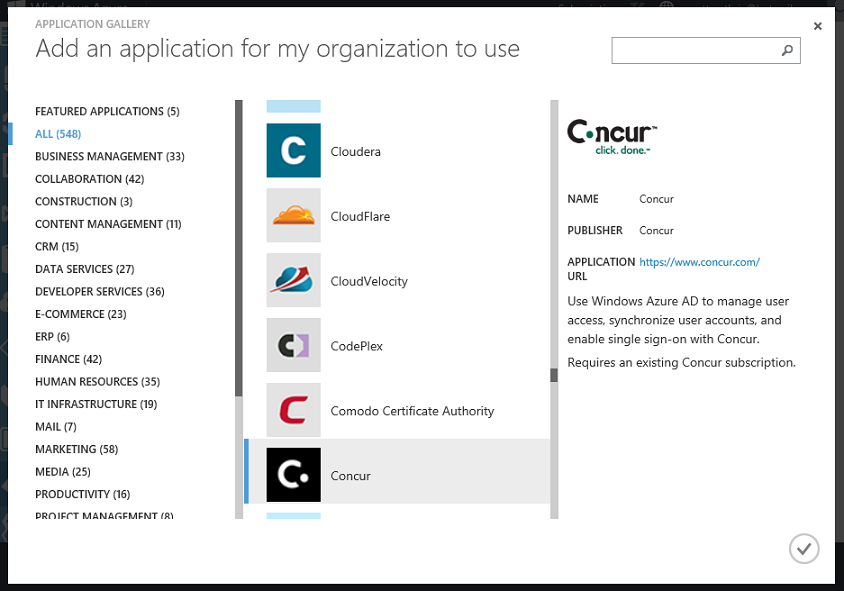Pick the Productivity (16) category

82,494
